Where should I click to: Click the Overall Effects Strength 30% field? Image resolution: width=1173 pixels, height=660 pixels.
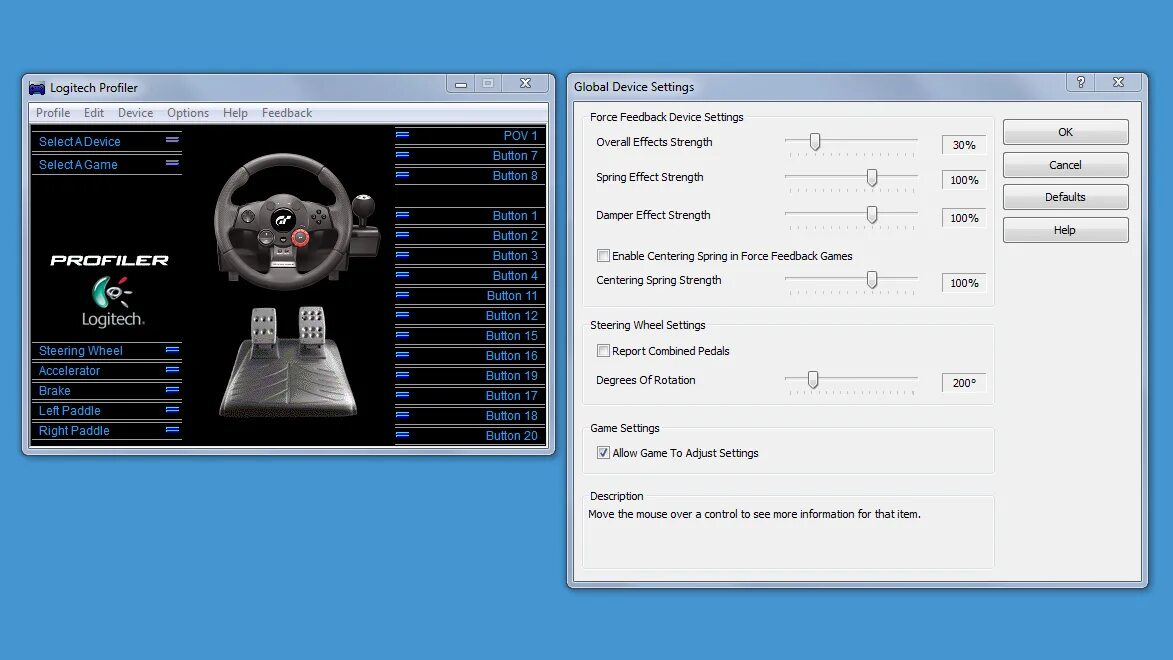pyautogui.click(x=964, y=145)
